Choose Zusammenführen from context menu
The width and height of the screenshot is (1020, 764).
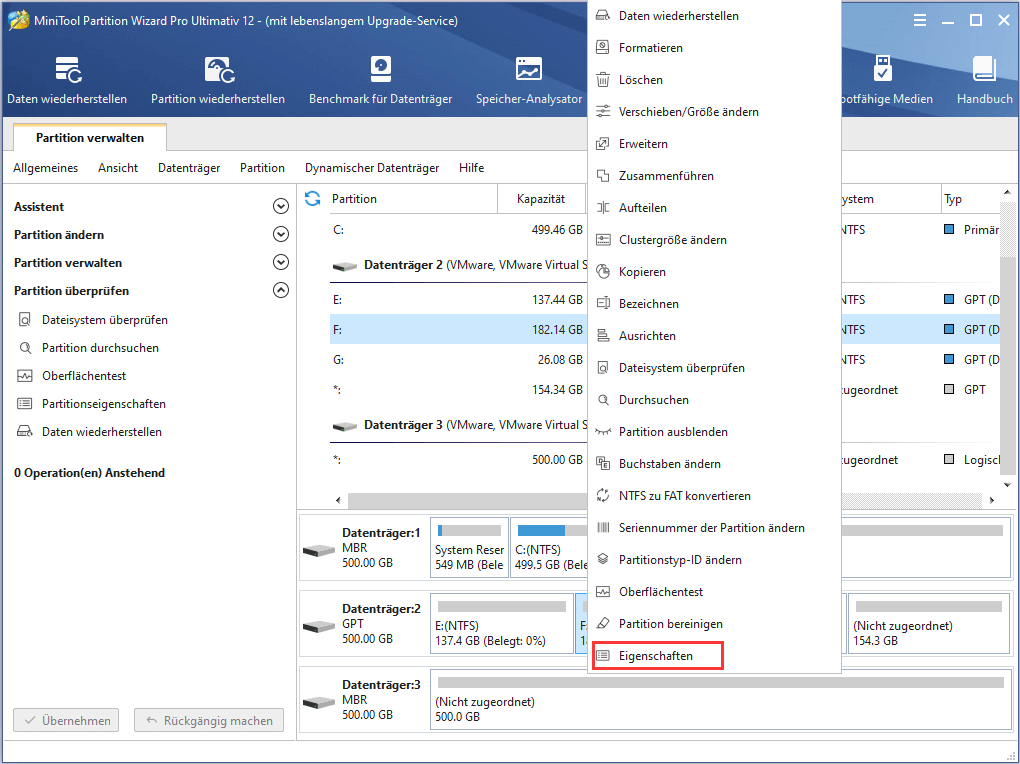point(714,176)
